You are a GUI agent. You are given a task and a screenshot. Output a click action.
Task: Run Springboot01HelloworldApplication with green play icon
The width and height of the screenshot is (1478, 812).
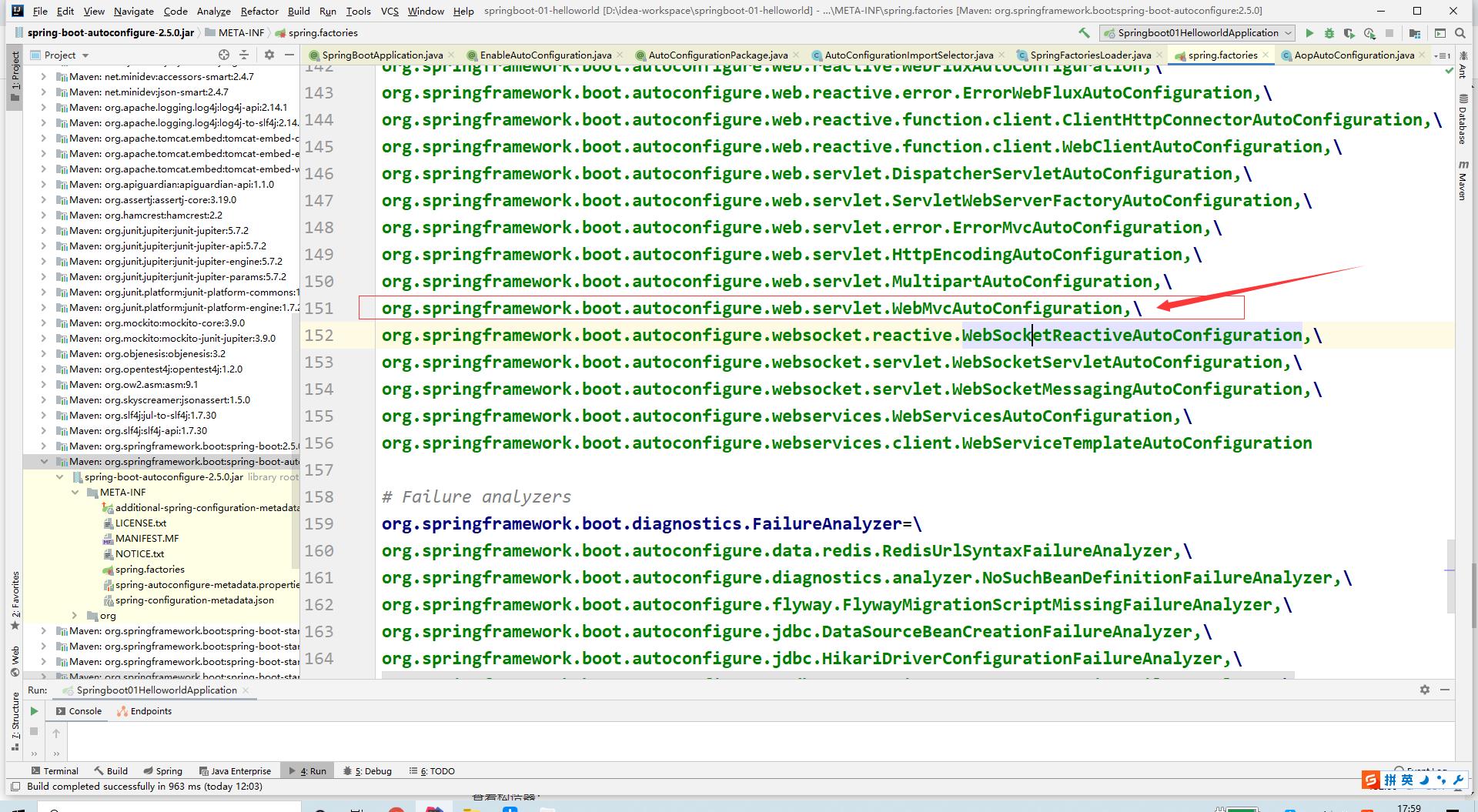pos(1309,33)
